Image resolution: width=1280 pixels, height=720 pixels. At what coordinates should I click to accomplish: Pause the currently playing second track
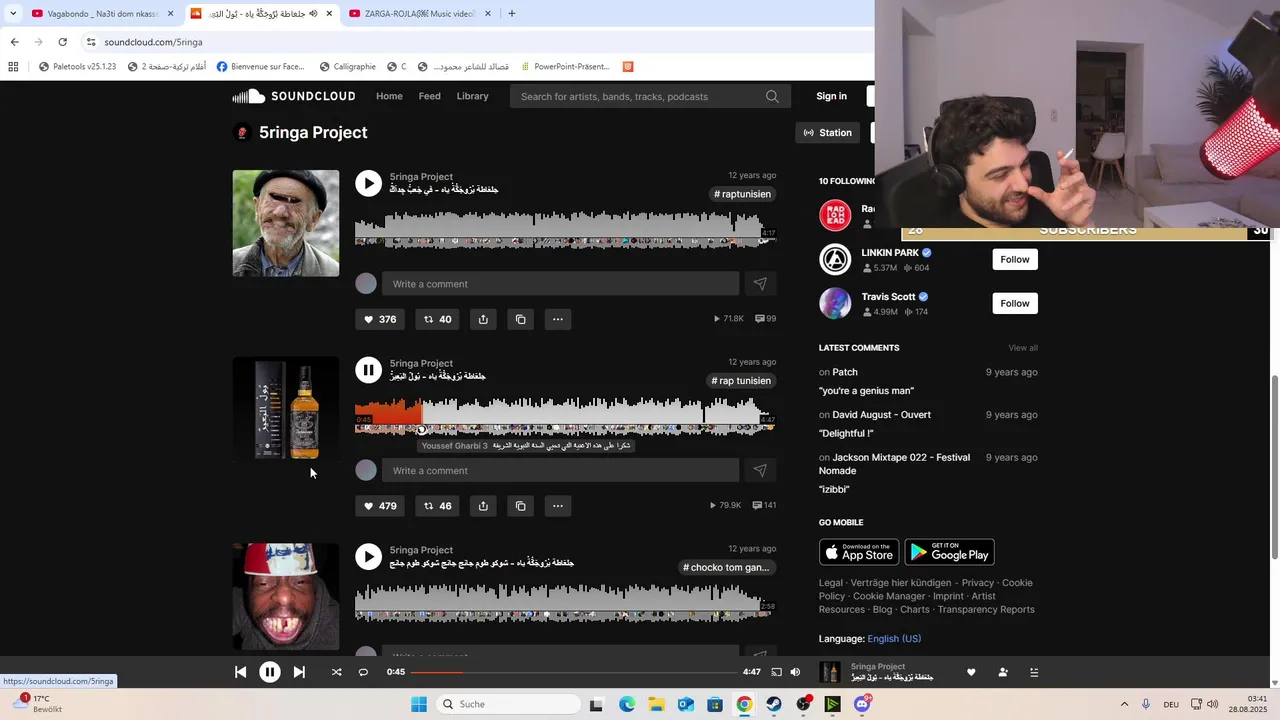pos(368,370)
